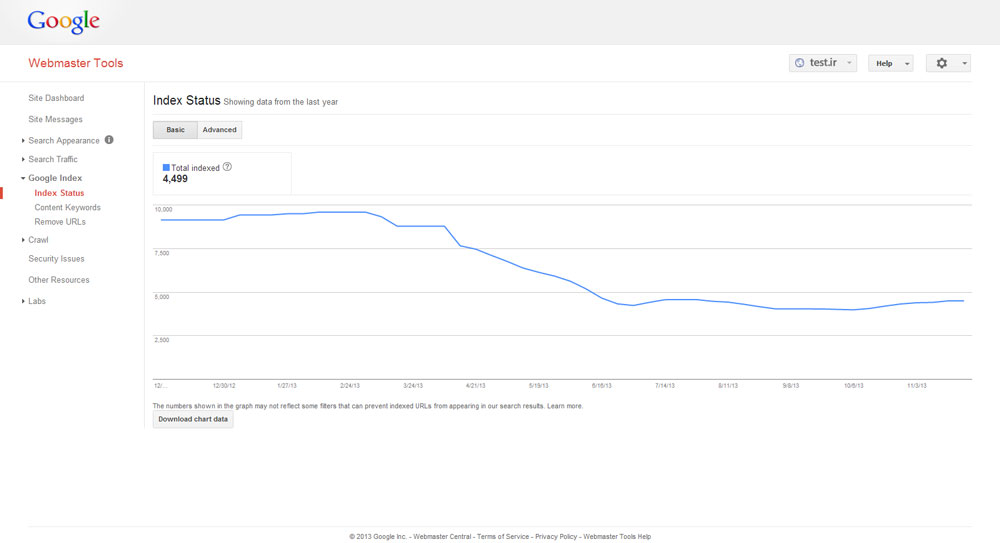Open Privacy Policy footer link
The image size is (1000, 543).
pos(556,537)
